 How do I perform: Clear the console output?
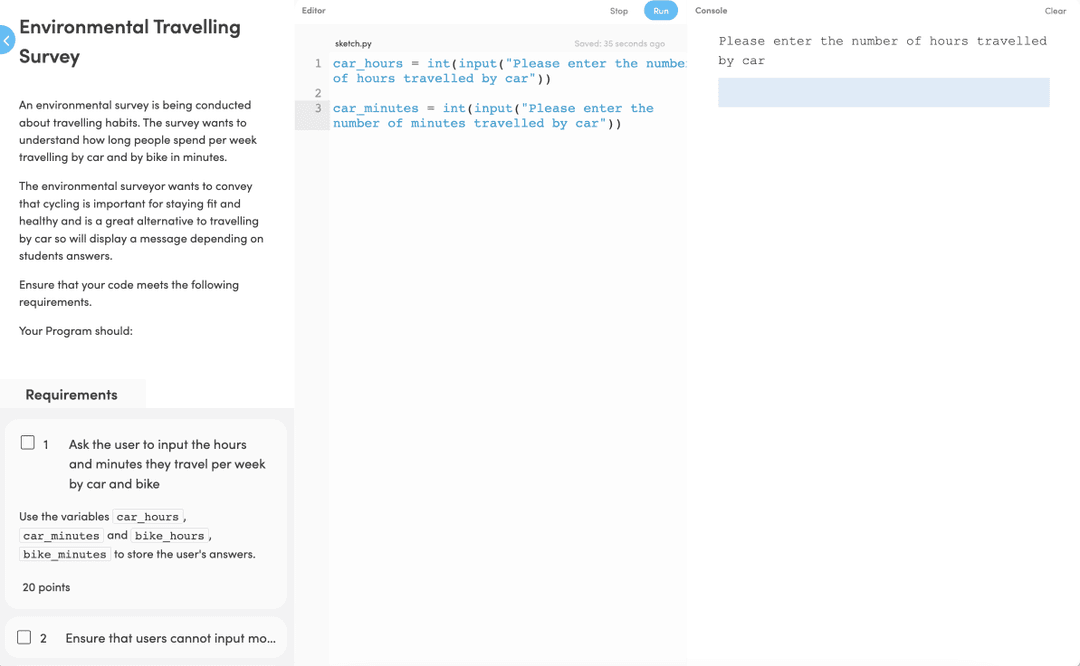coord(1055,10)
